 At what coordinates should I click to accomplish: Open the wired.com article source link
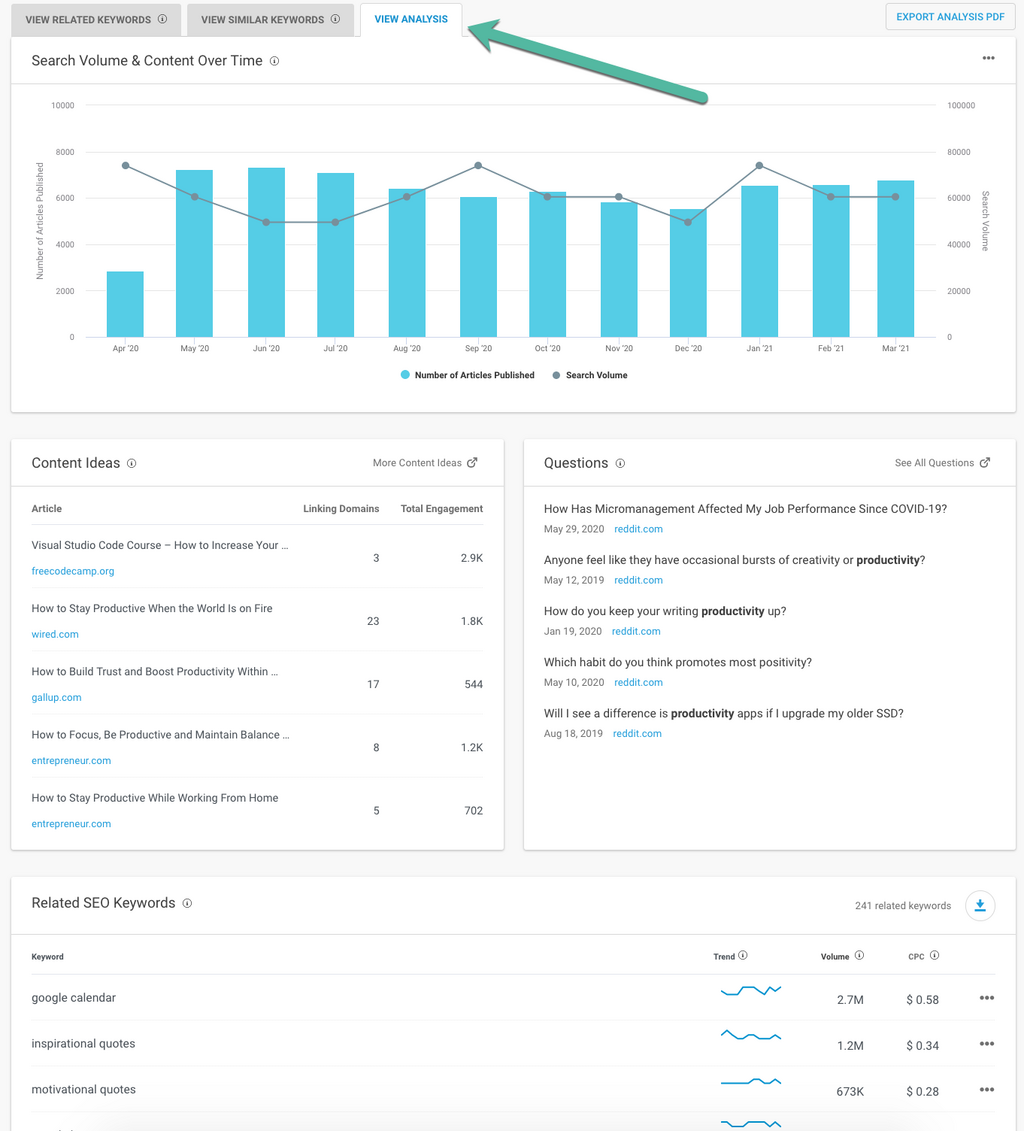pyautogui.click(x=55, y=634)
